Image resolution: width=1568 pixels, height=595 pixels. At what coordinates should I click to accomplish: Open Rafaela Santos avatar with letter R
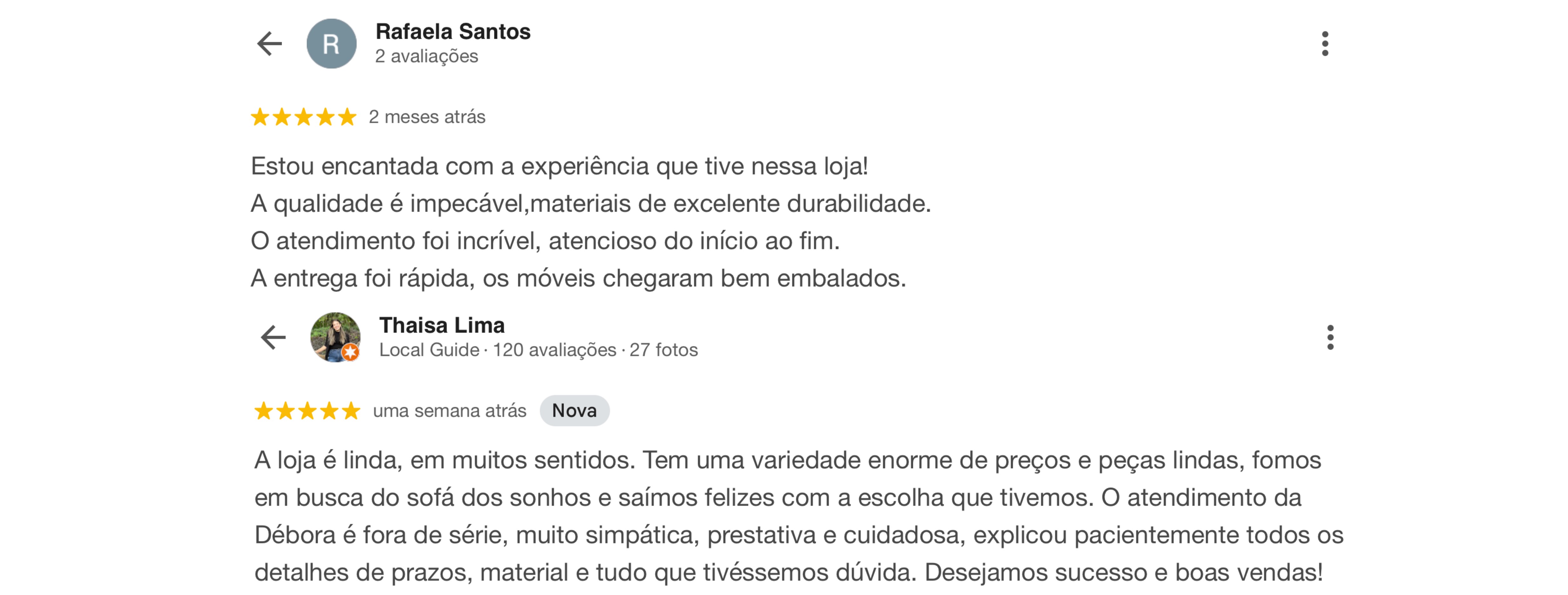pyautogui.click(x=331, y=44)
